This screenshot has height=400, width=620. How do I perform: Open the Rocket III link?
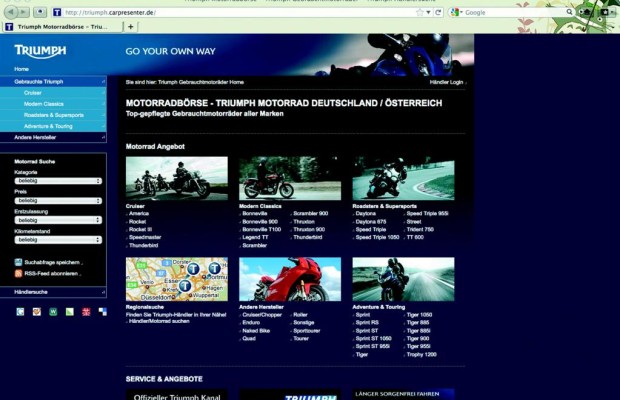coord(140,229)
